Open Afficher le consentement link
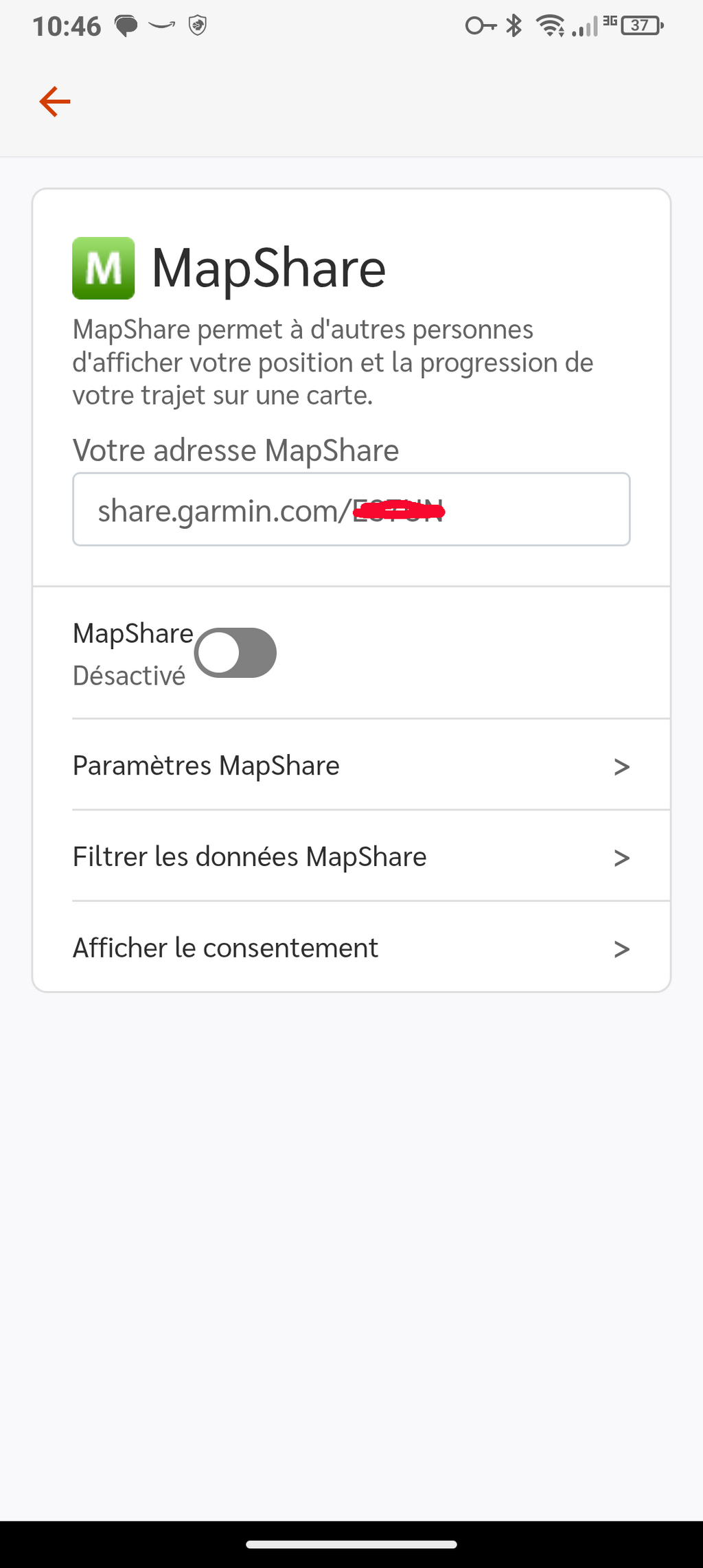This screenshot has height=1568, width=703. tap(225, 948)
